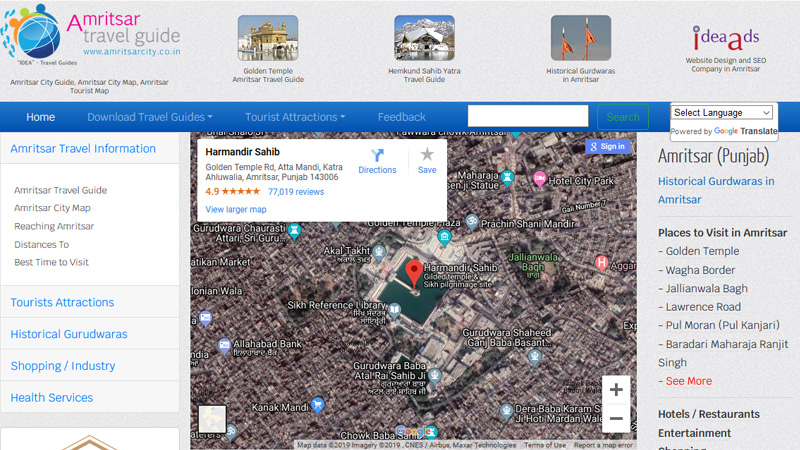Click the Report a map error link

point(603,445)
